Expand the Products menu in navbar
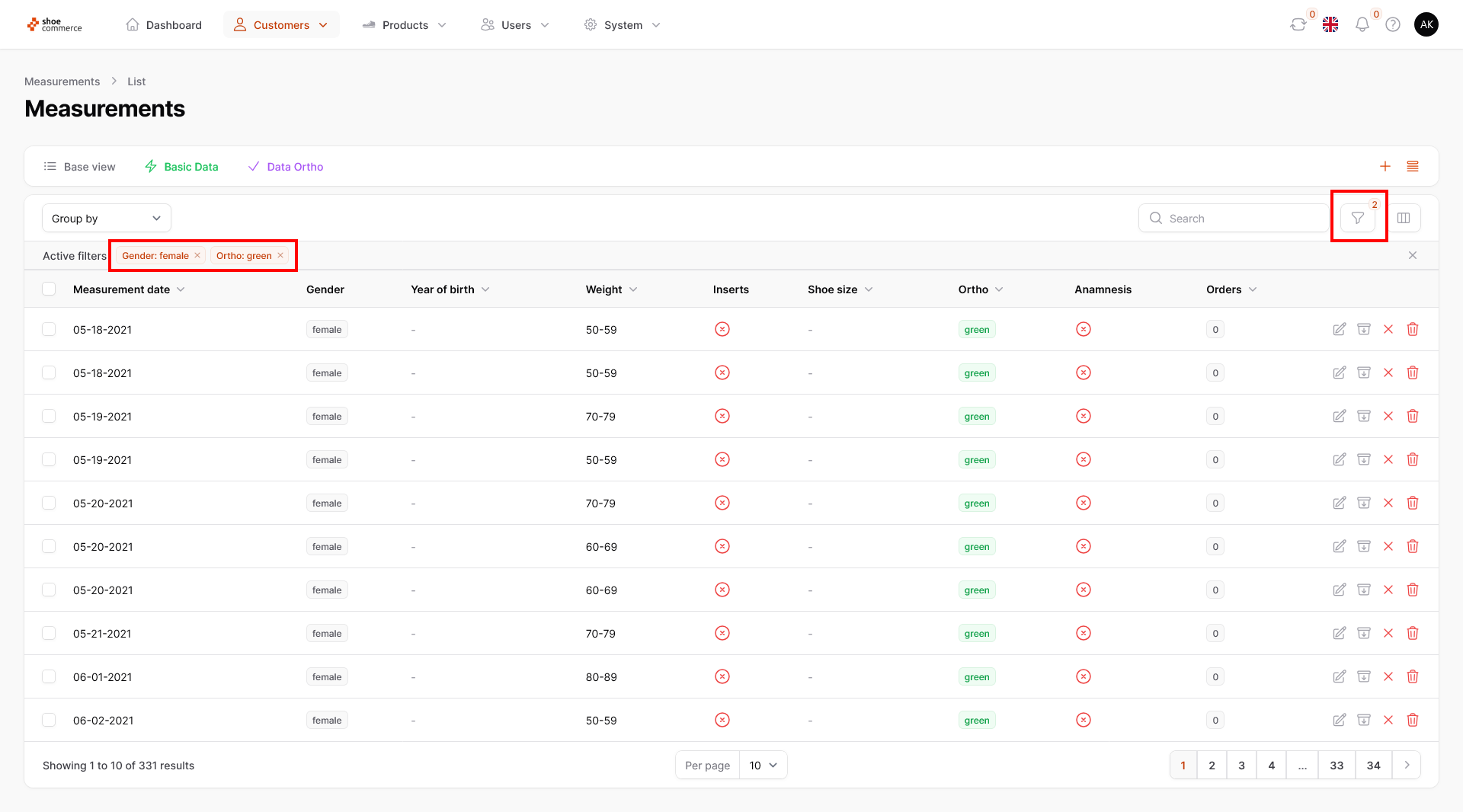1463x812 pixels. click(x=405, y=25)
